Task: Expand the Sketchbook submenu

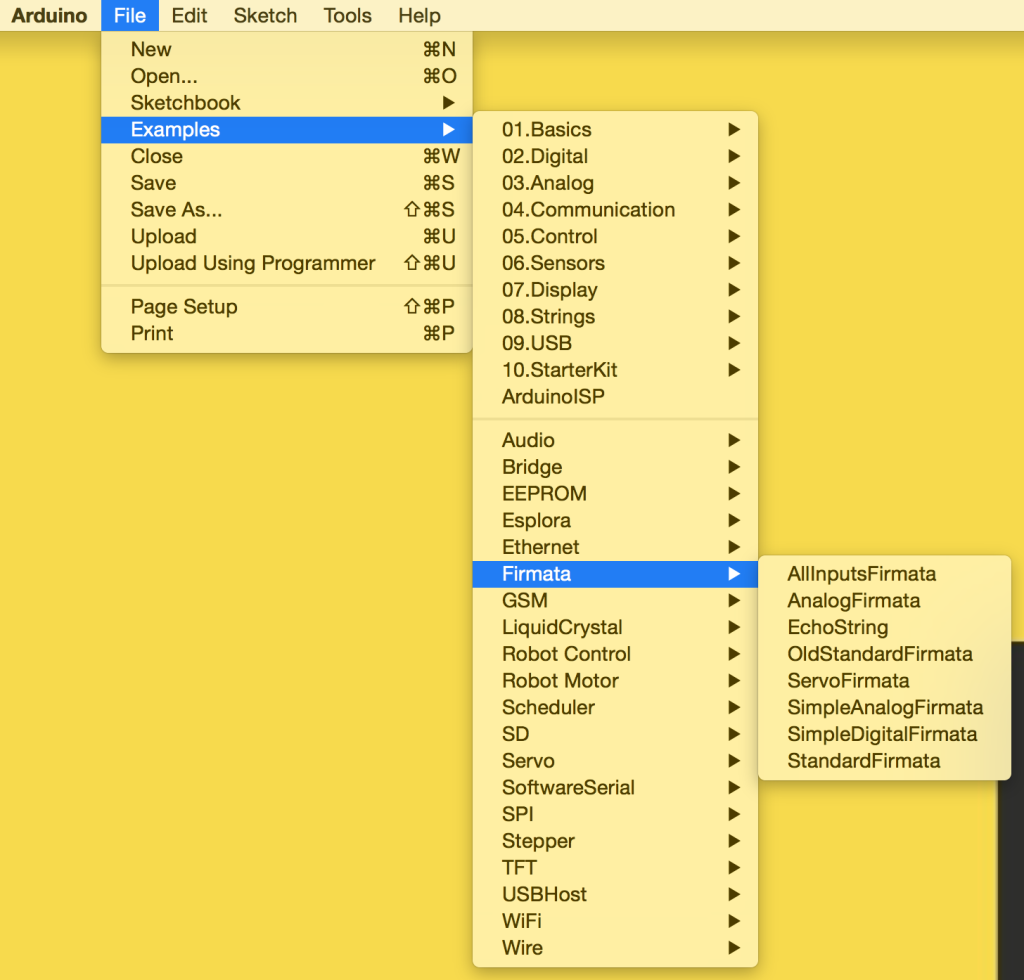Action: pos(185,102)
